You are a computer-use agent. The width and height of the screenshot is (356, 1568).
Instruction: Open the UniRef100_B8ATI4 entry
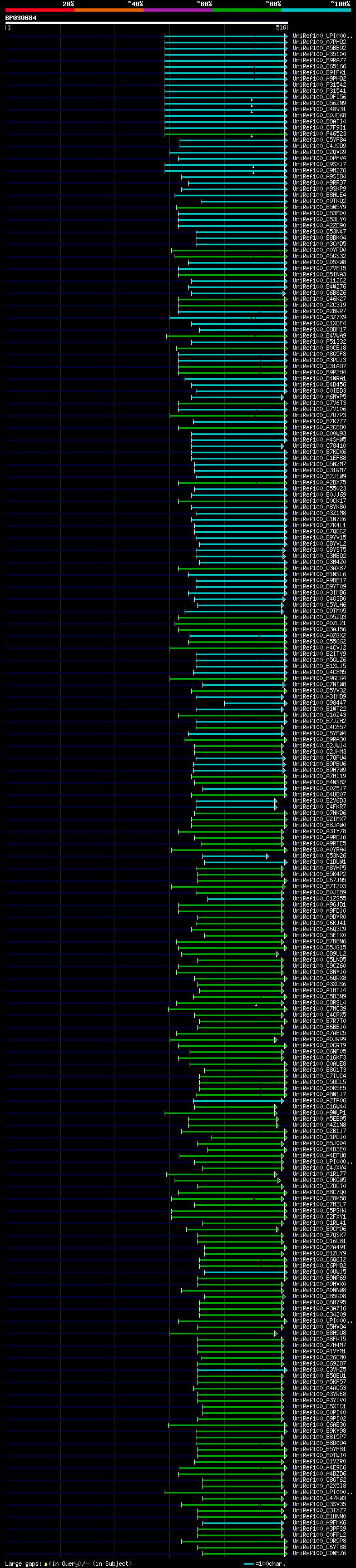319,122
